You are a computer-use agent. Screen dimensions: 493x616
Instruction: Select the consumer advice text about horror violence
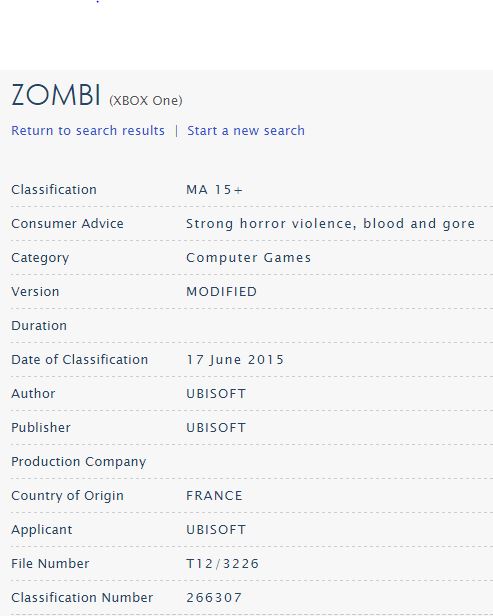(330, 224)
